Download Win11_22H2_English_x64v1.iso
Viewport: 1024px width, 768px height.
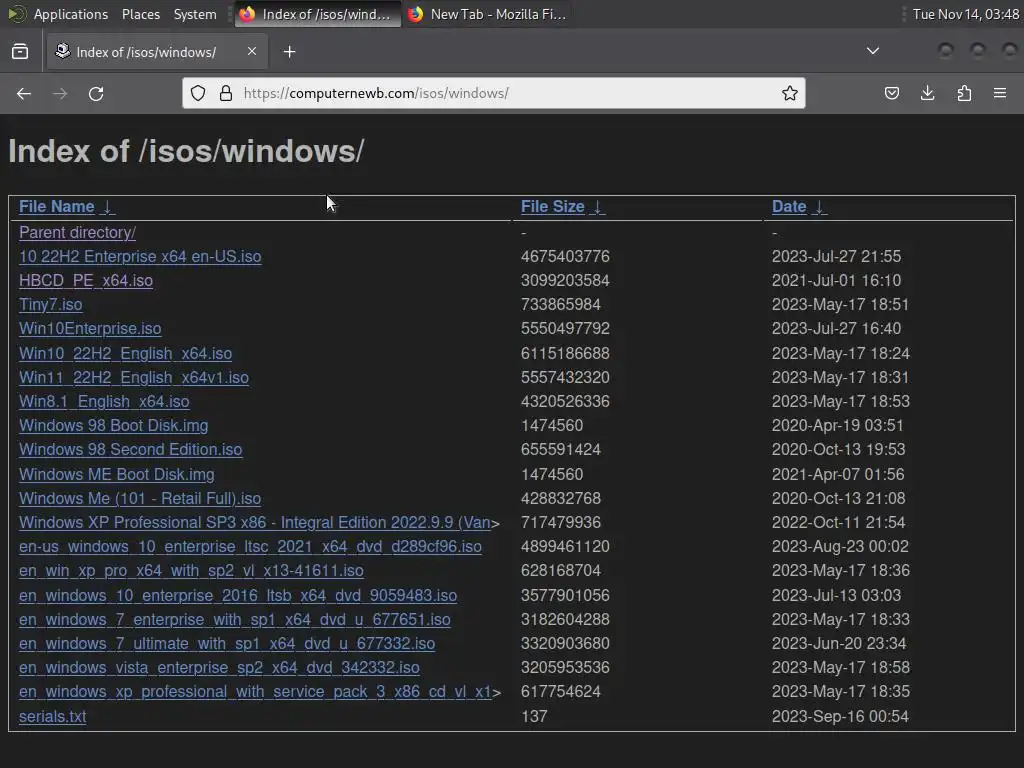point(134,377)
